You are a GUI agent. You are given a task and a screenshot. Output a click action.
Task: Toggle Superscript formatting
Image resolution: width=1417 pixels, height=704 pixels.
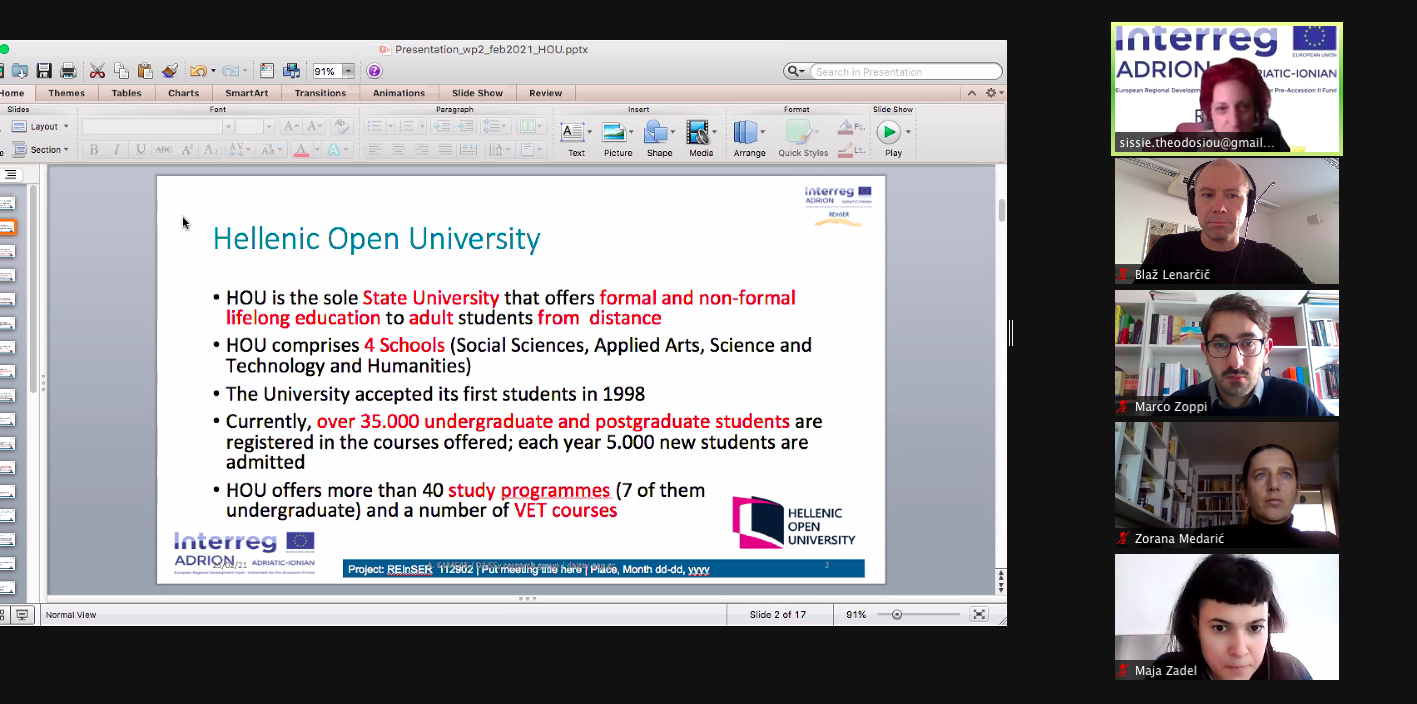click(187, 150)
